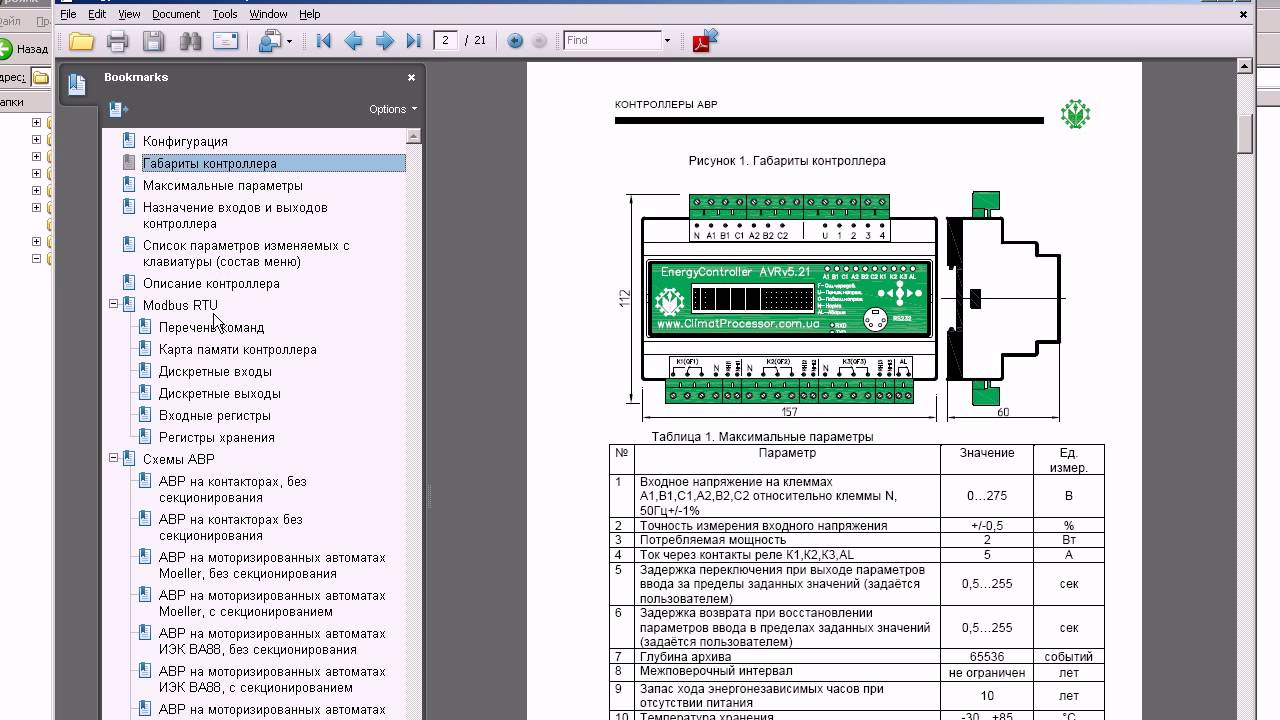Click the Назад back button in Explorer window
The width and height of the screenshot is (1280, 720).
[x=24, y=48]
